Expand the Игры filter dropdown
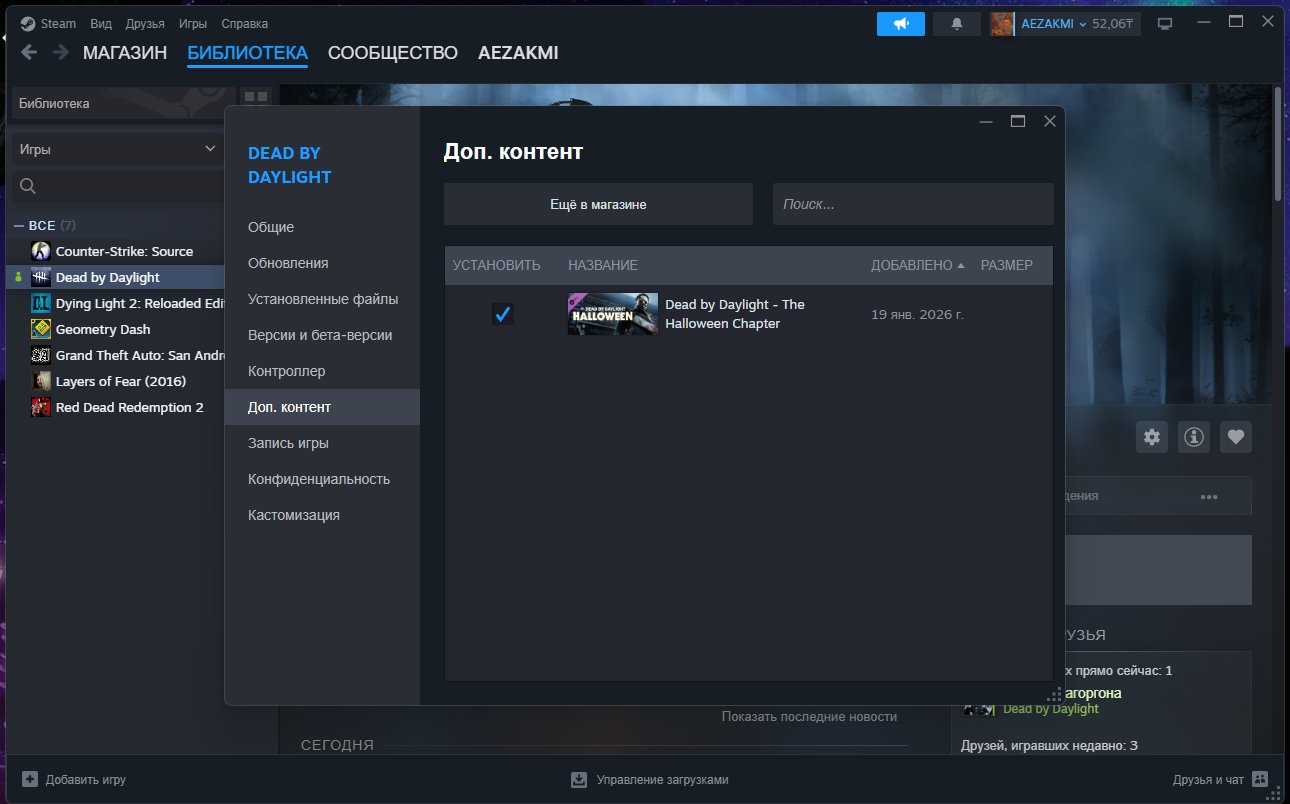 pyautogui.click(x=118, y=149)
